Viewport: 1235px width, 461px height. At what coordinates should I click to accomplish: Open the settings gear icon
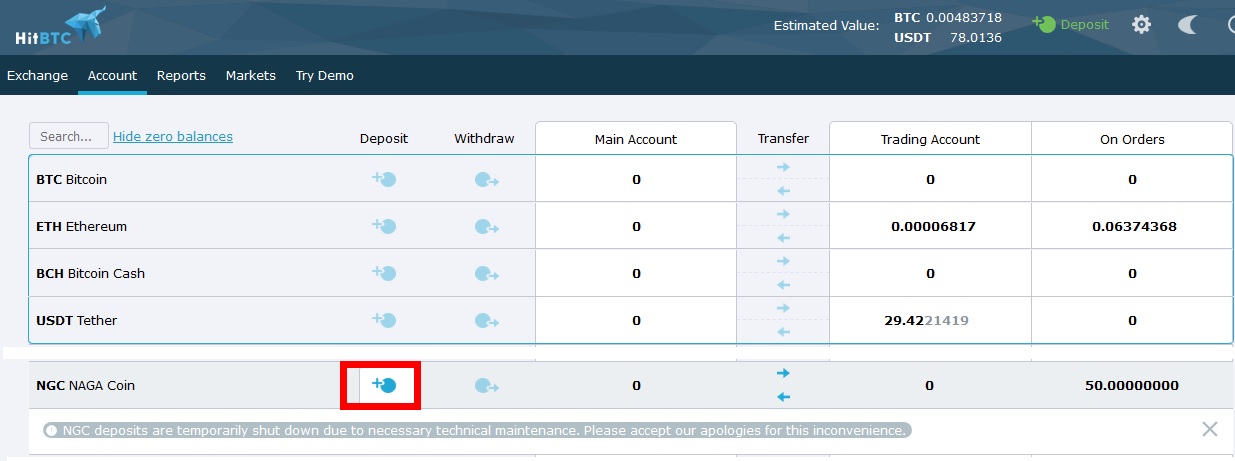point(1141,25)
